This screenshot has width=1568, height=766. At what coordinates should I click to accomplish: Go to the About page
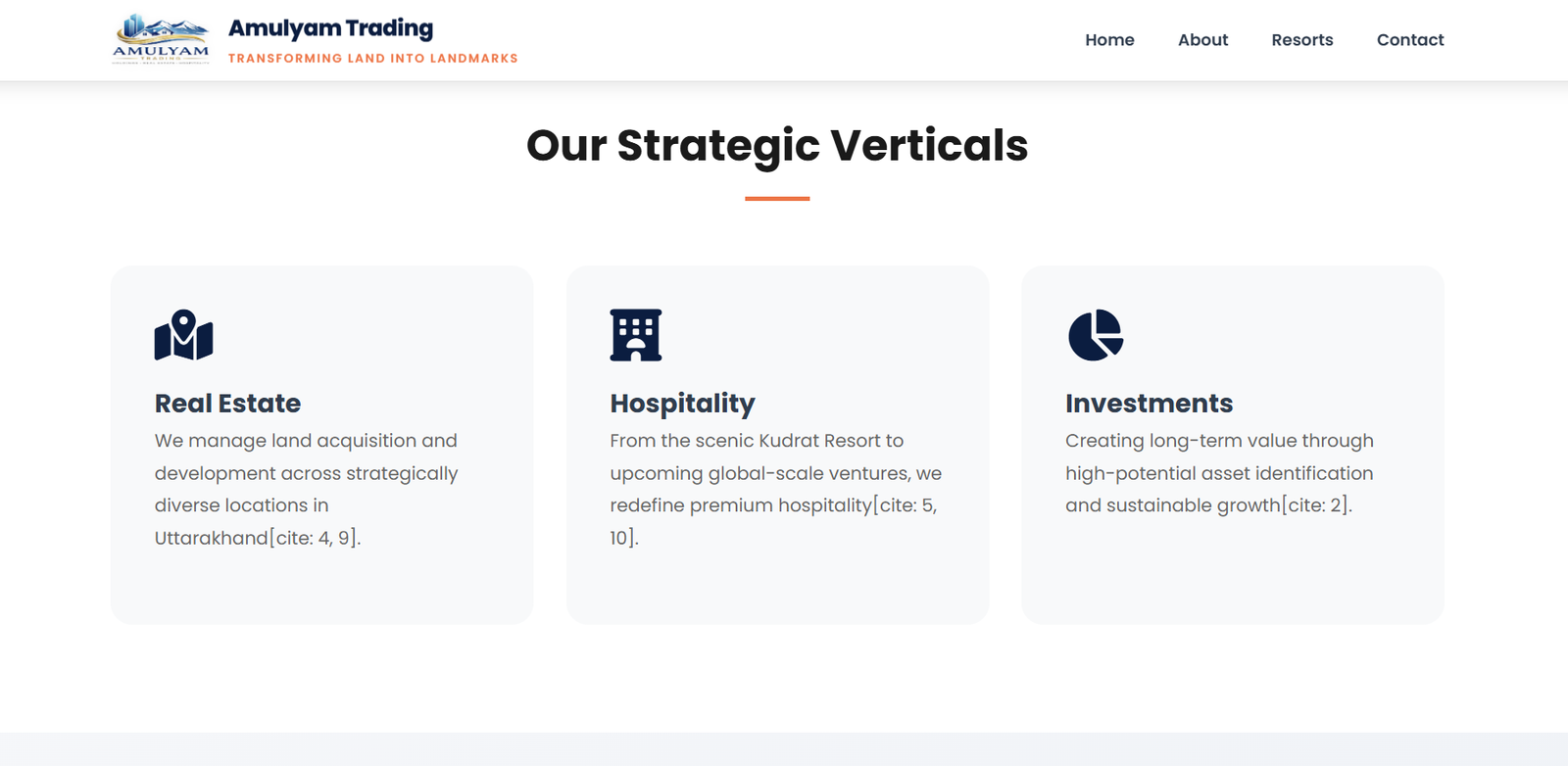pos(1202,40)
